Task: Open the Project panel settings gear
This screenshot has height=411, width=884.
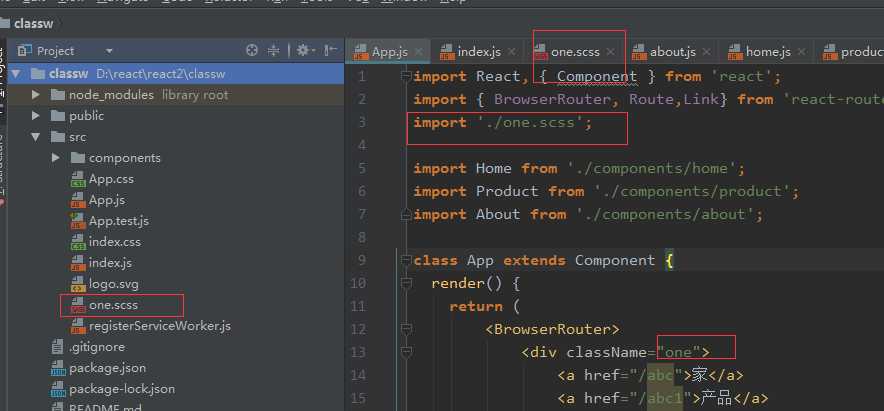Action: (301, 50)
